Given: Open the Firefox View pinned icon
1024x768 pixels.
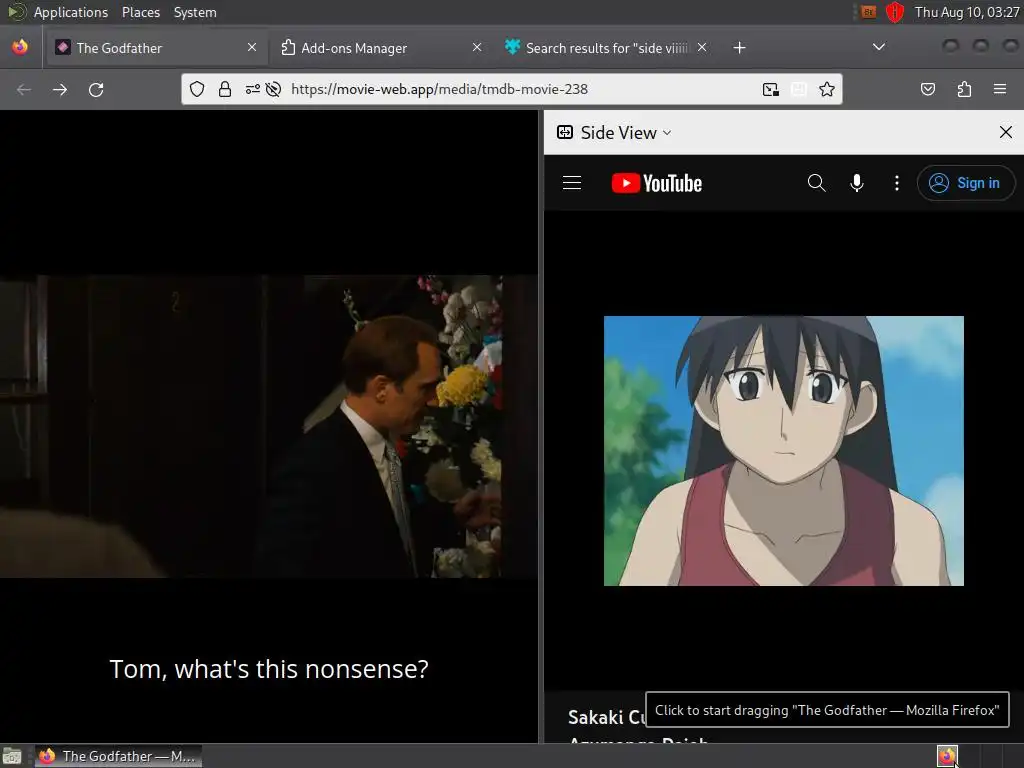Looking at the screenshot, I should pos(20,48).
